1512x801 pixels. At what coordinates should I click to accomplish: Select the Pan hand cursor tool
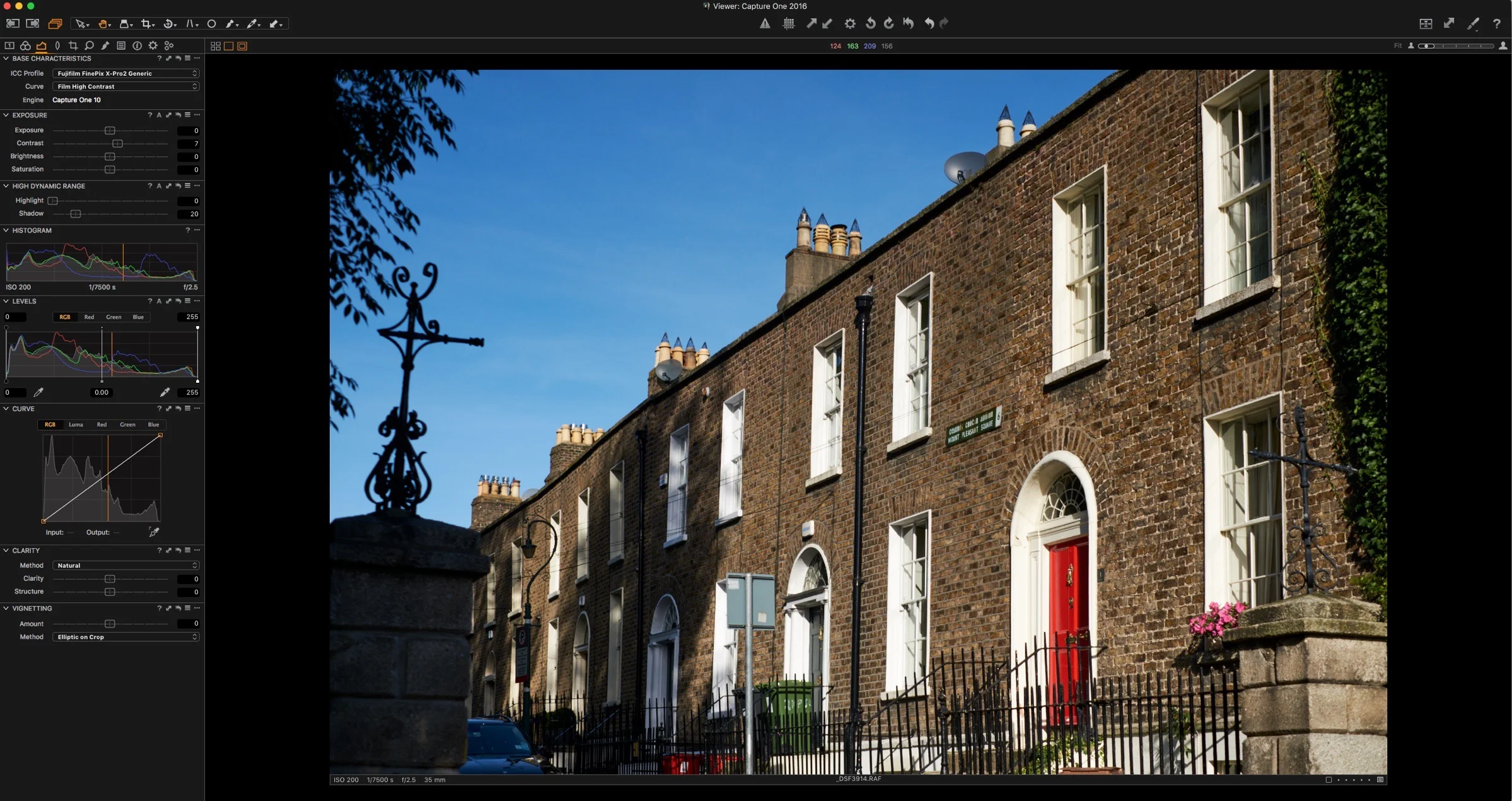(103, 24)
